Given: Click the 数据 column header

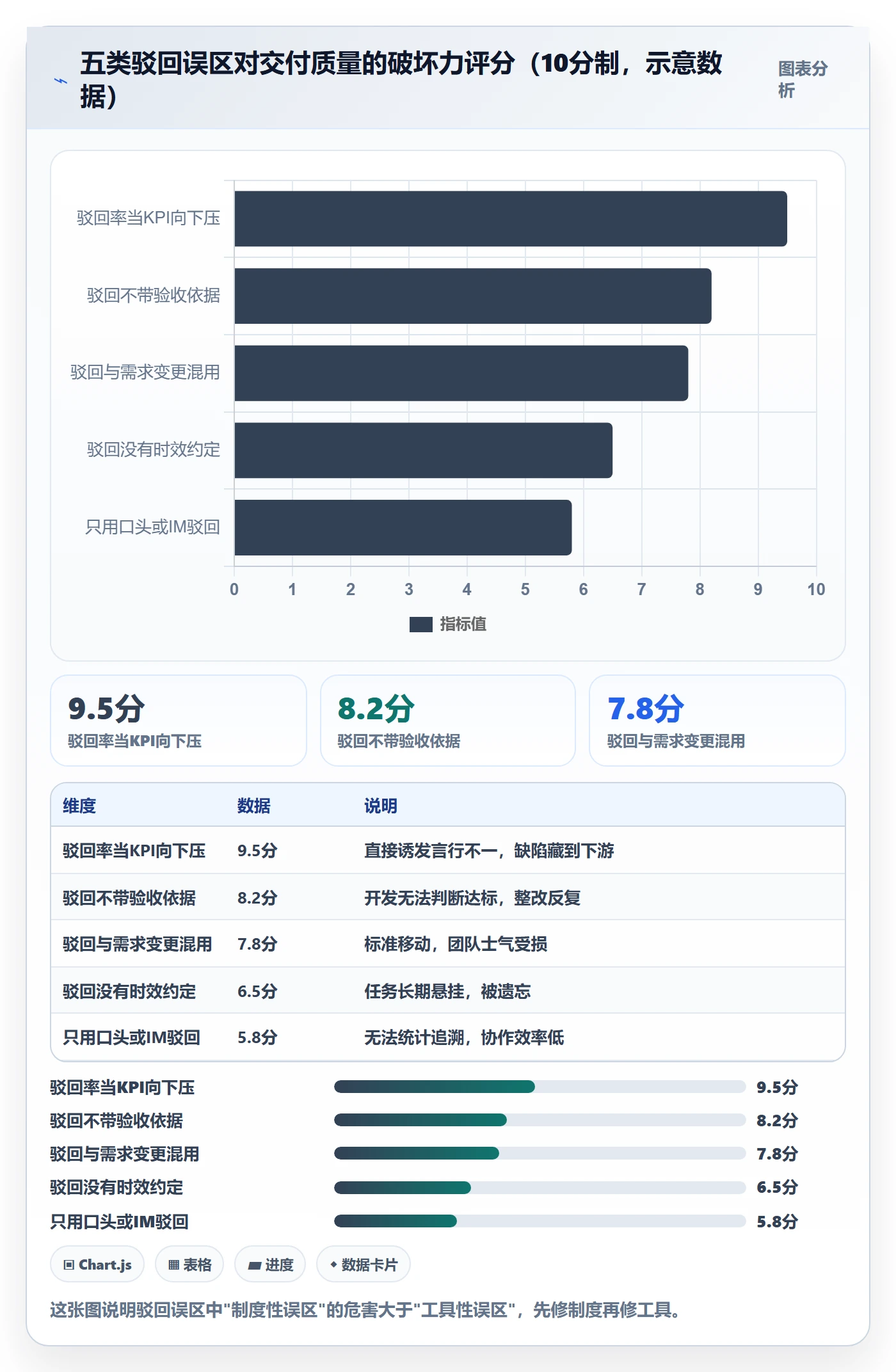Looking at the screenshot, I should tap(254, 806).
